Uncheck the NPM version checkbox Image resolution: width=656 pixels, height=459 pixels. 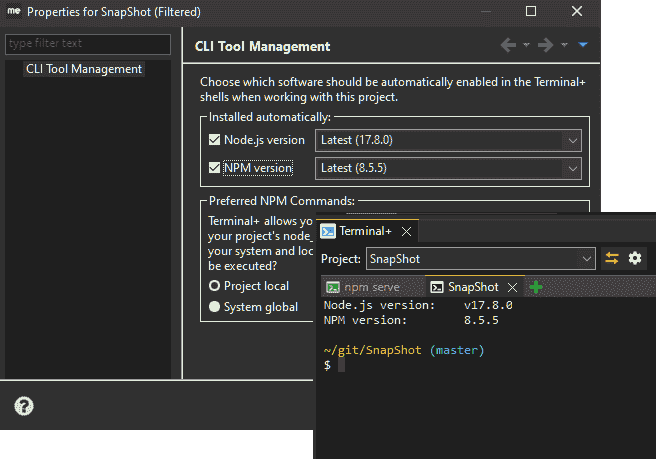(214, 168)
